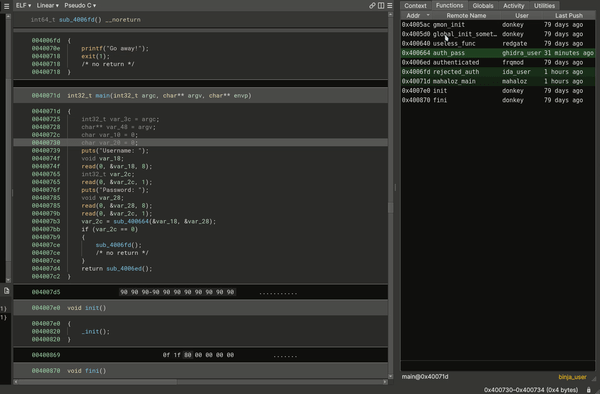Switch to the Context tab
The width and height of the screenshot is (600, 394).
pos(415,6)
